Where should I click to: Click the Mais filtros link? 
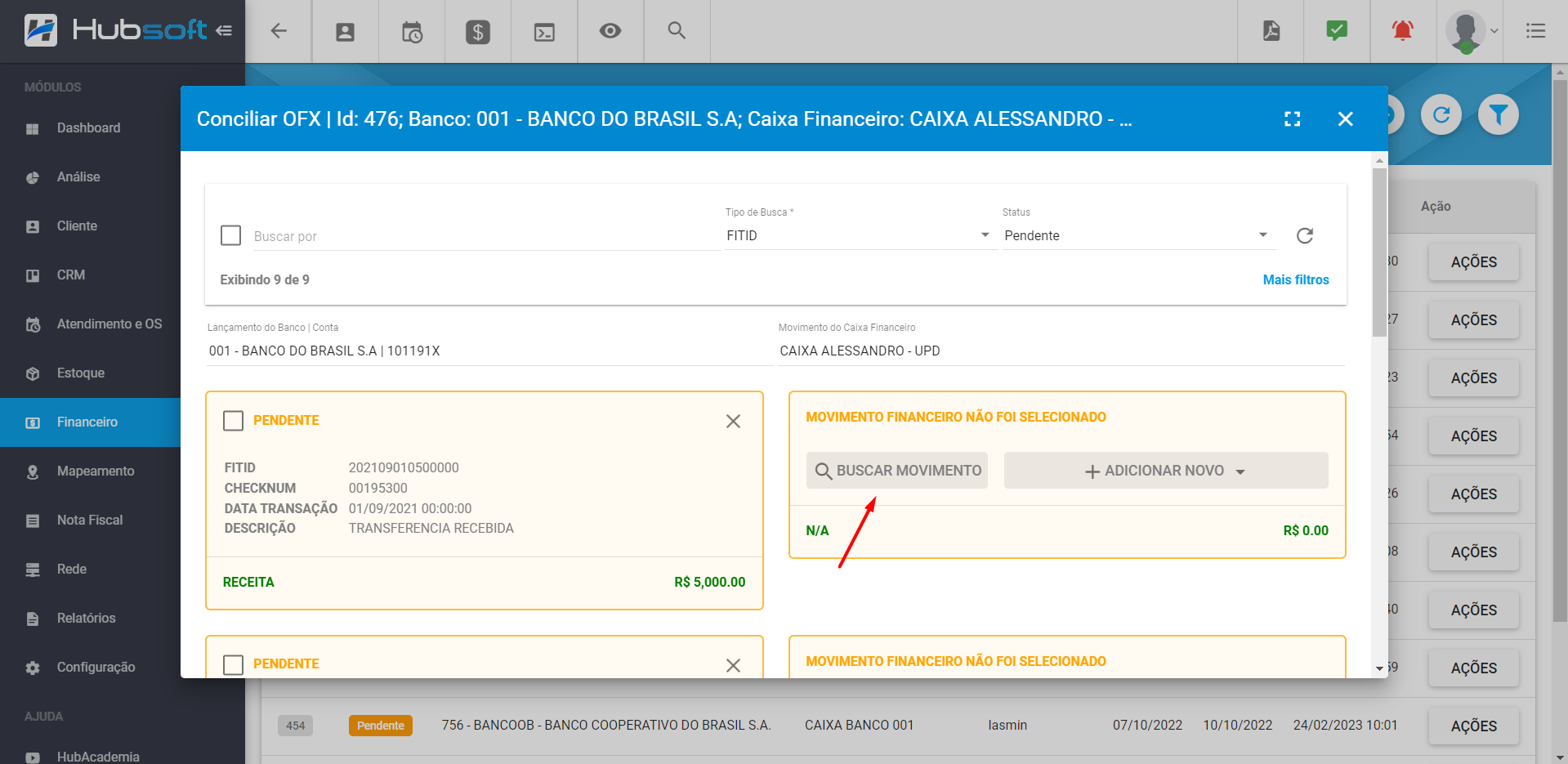[1296, 279]
